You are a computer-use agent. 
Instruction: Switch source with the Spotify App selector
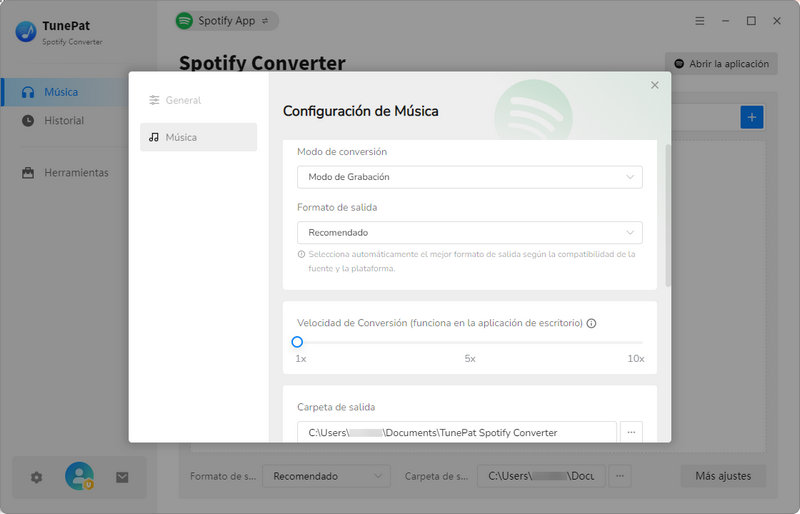[227, 21]
